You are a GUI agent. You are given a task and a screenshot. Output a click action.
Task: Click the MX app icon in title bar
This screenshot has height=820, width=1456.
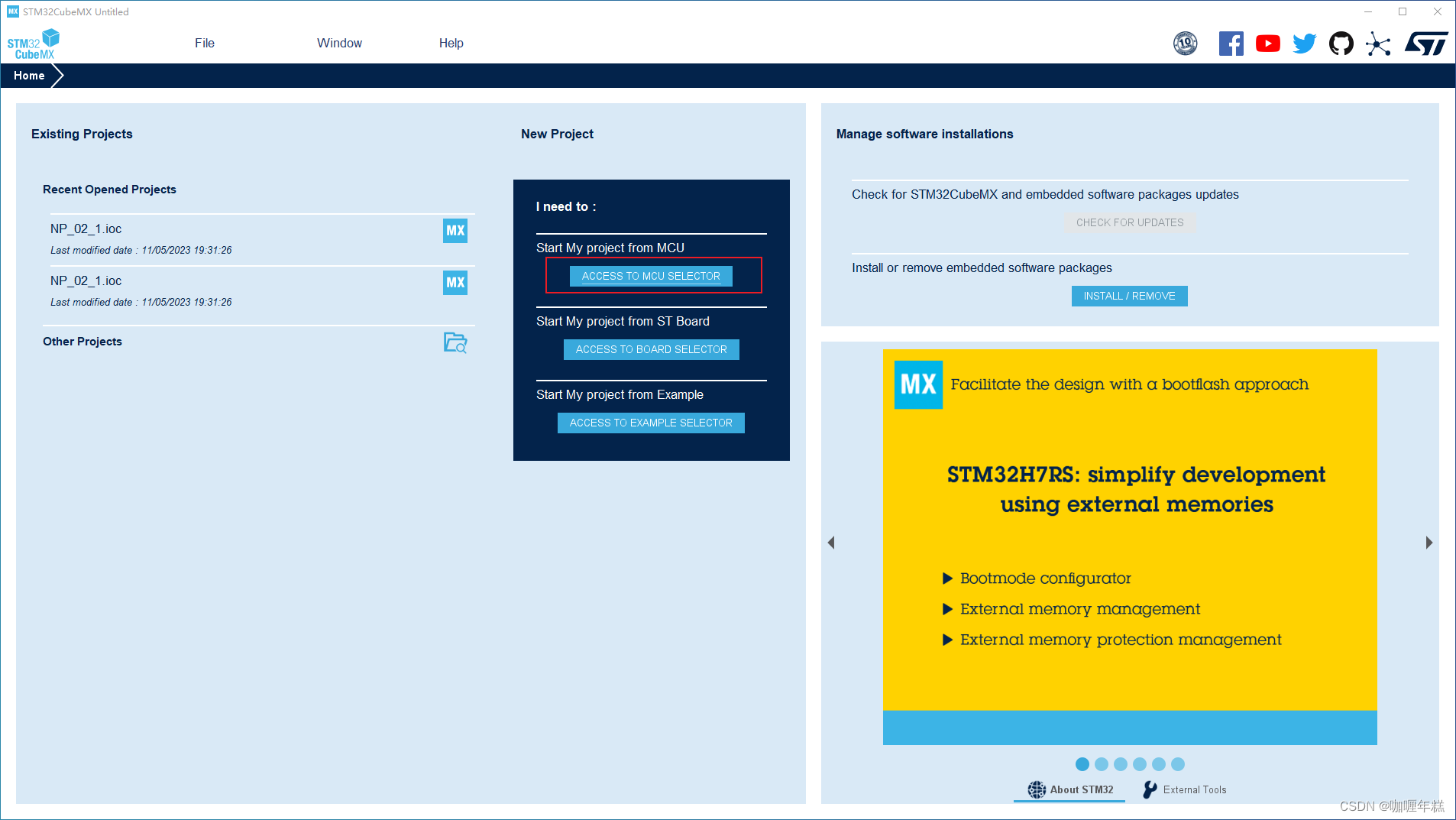coord(12,11)
